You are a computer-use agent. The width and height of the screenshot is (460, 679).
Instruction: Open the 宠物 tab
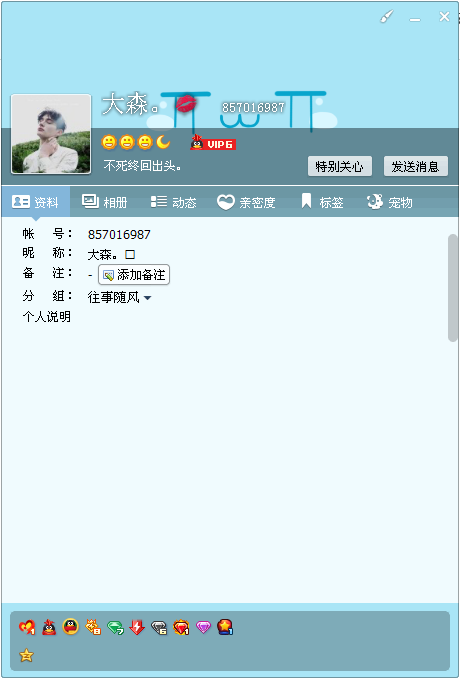[x=389, y=202]
